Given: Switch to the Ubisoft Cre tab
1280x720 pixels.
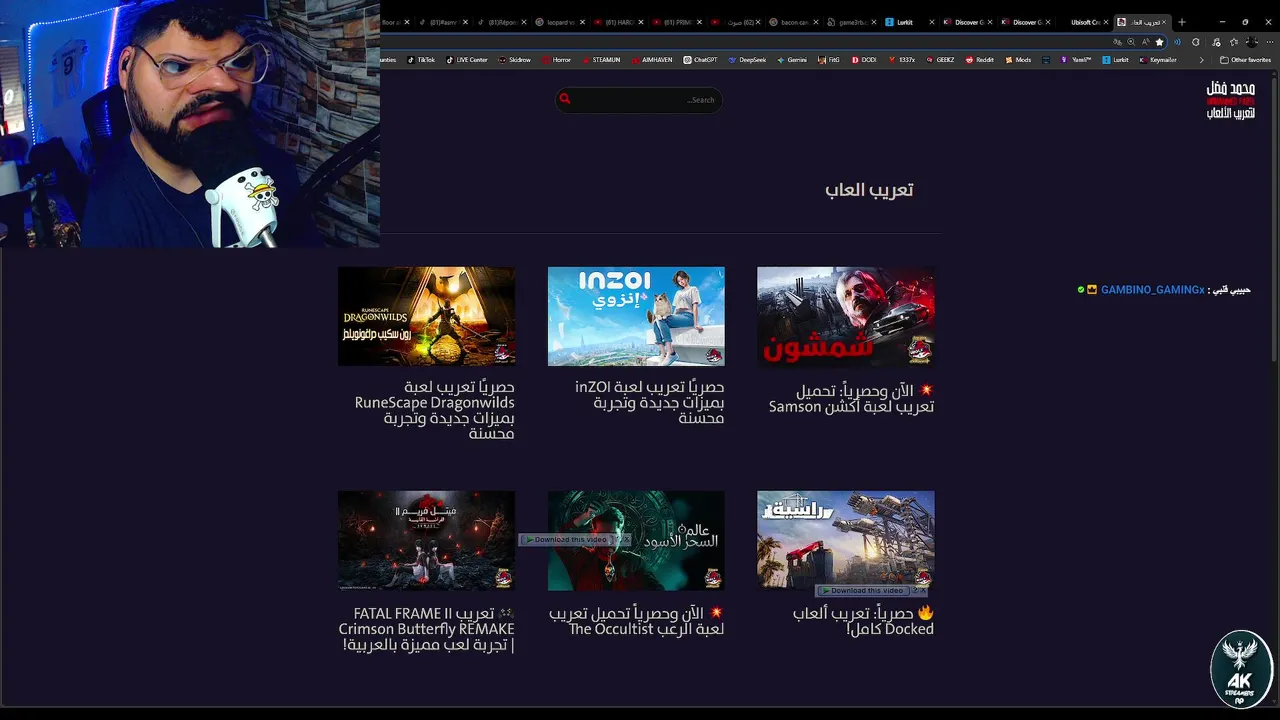Looking at the screenshot, I should coord(1085,22).
